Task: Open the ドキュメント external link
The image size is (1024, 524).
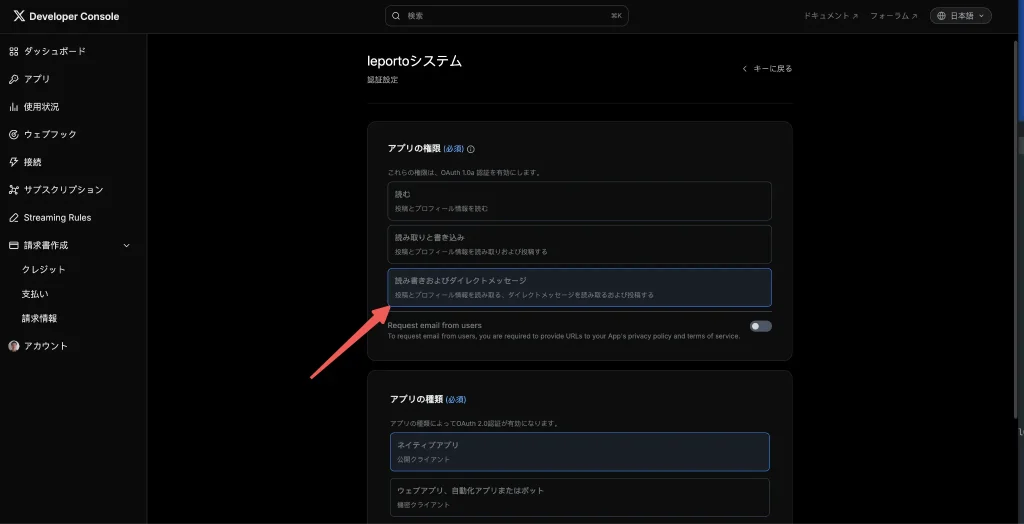Action: (x=831, y=16)
